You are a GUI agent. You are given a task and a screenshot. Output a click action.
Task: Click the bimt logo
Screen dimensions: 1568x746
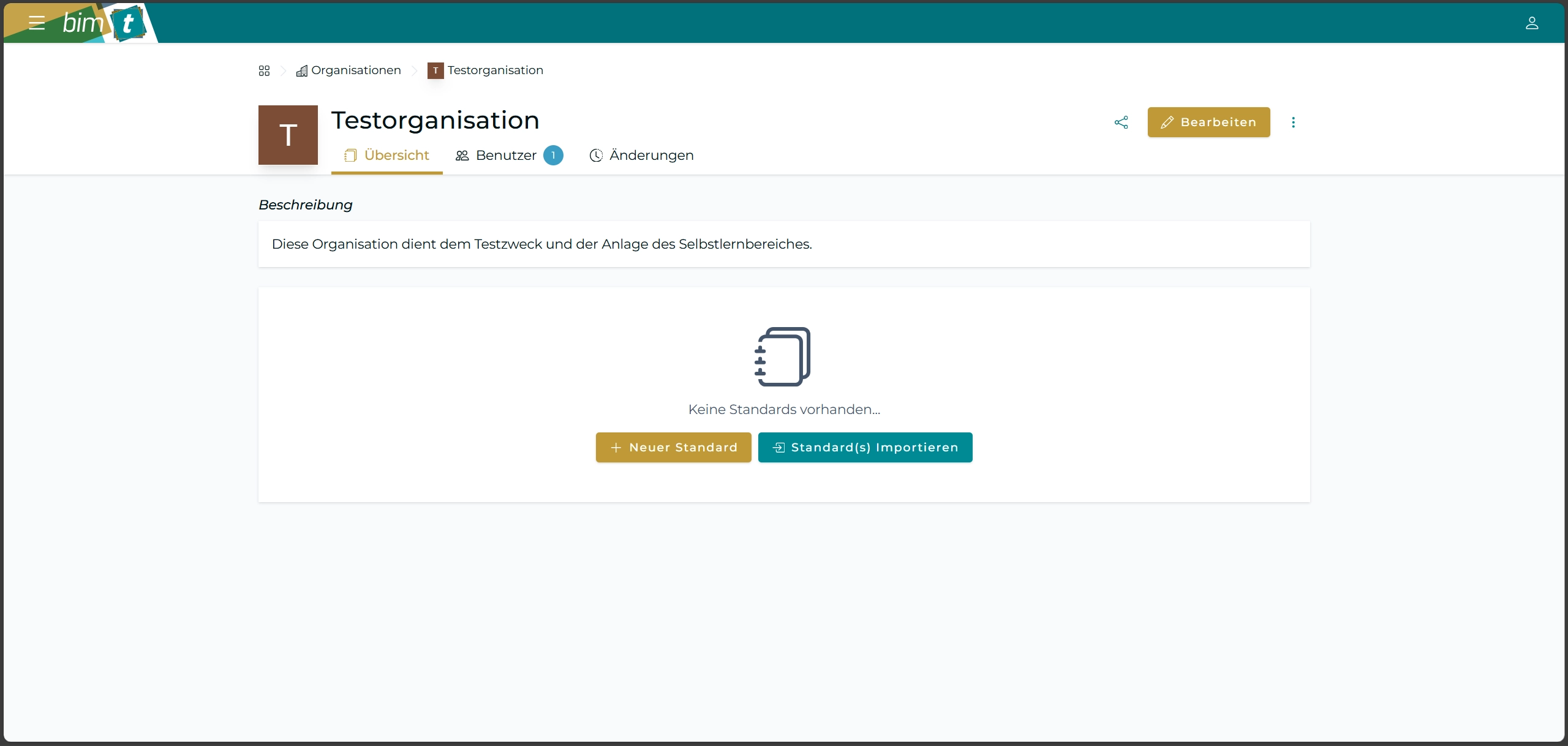103,23
